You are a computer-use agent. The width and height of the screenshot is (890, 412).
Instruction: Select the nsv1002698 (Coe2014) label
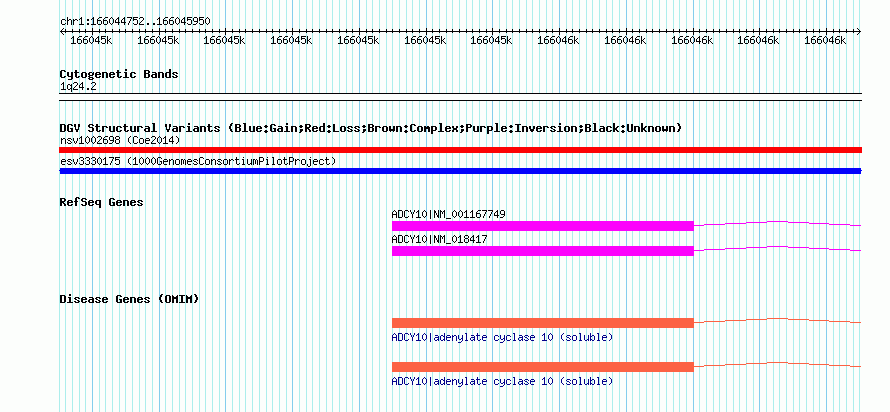[x=120, y=140]
